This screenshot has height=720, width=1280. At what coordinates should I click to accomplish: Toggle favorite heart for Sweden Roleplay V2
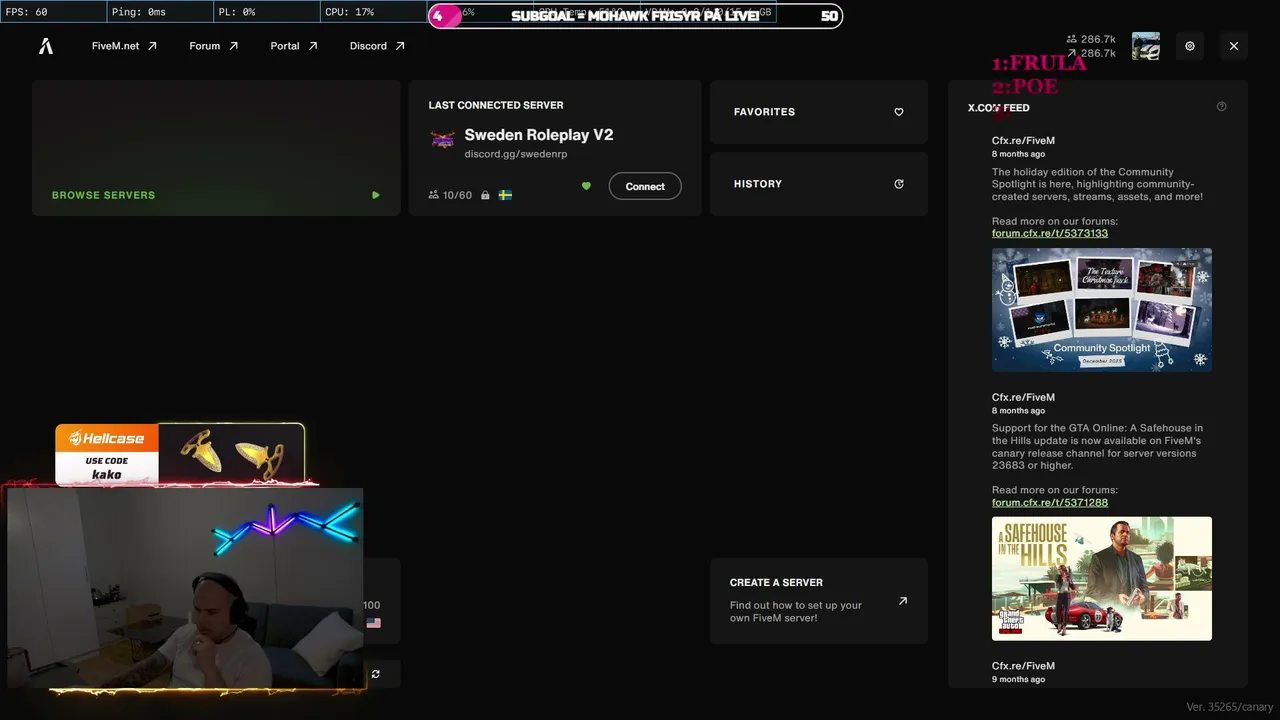point(586,186)
